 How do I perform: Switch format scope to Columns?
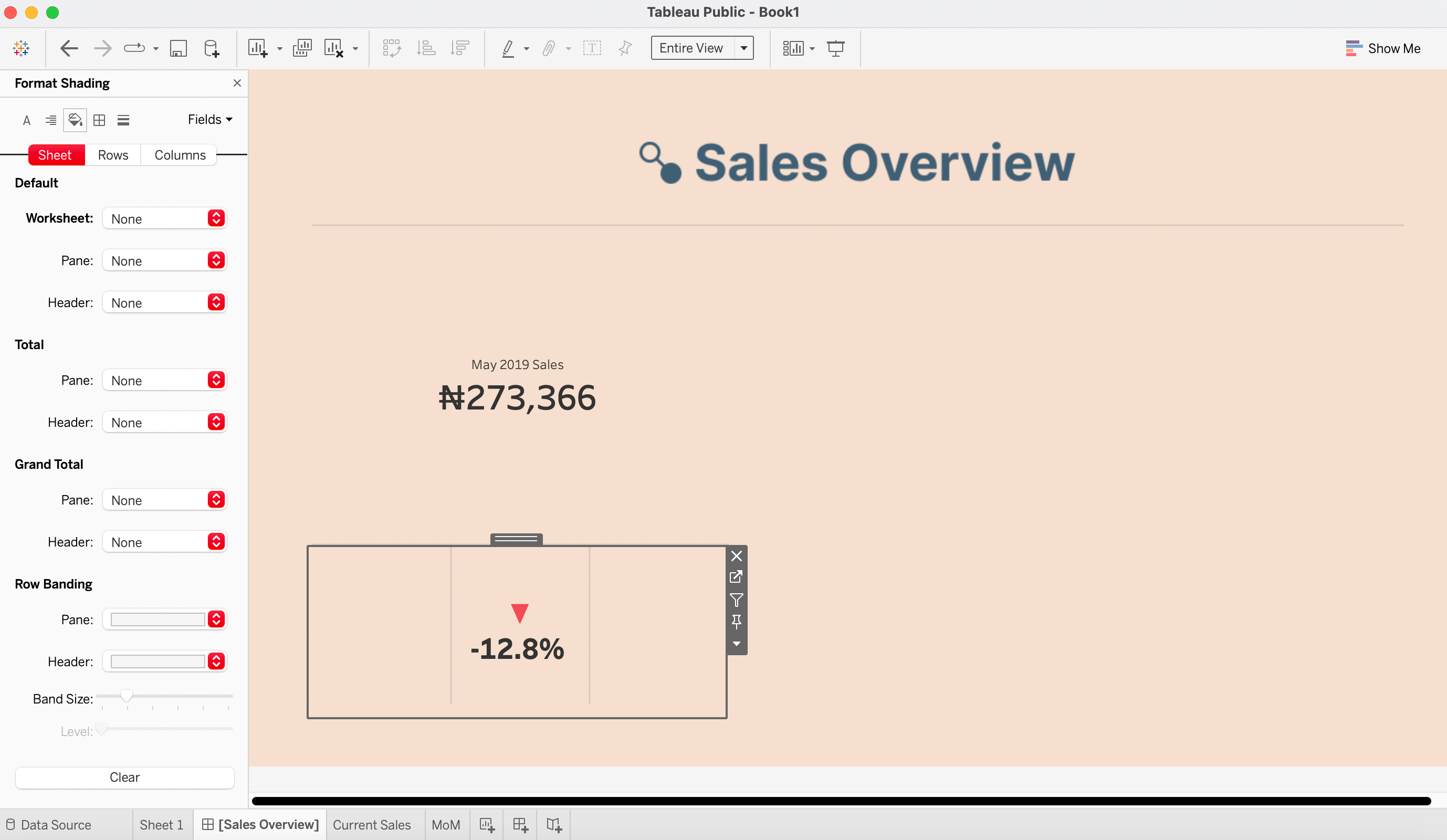[x=180, y=155]
